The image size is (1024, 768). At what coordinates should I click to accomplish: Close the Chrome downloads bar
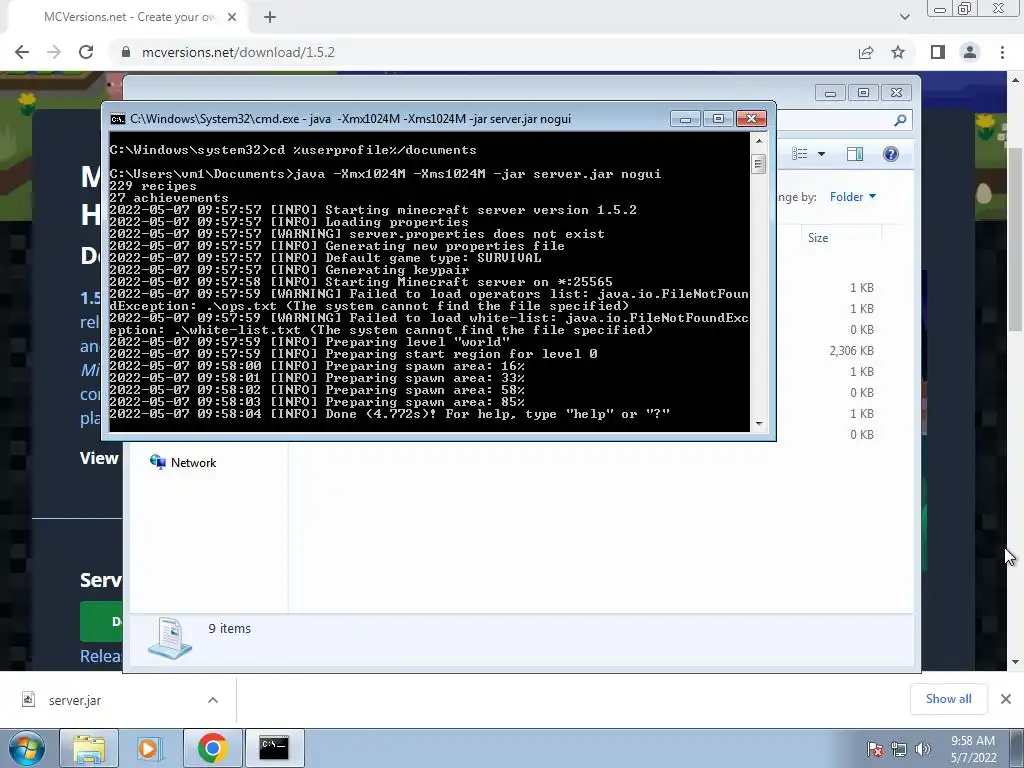click(1006, 699)
